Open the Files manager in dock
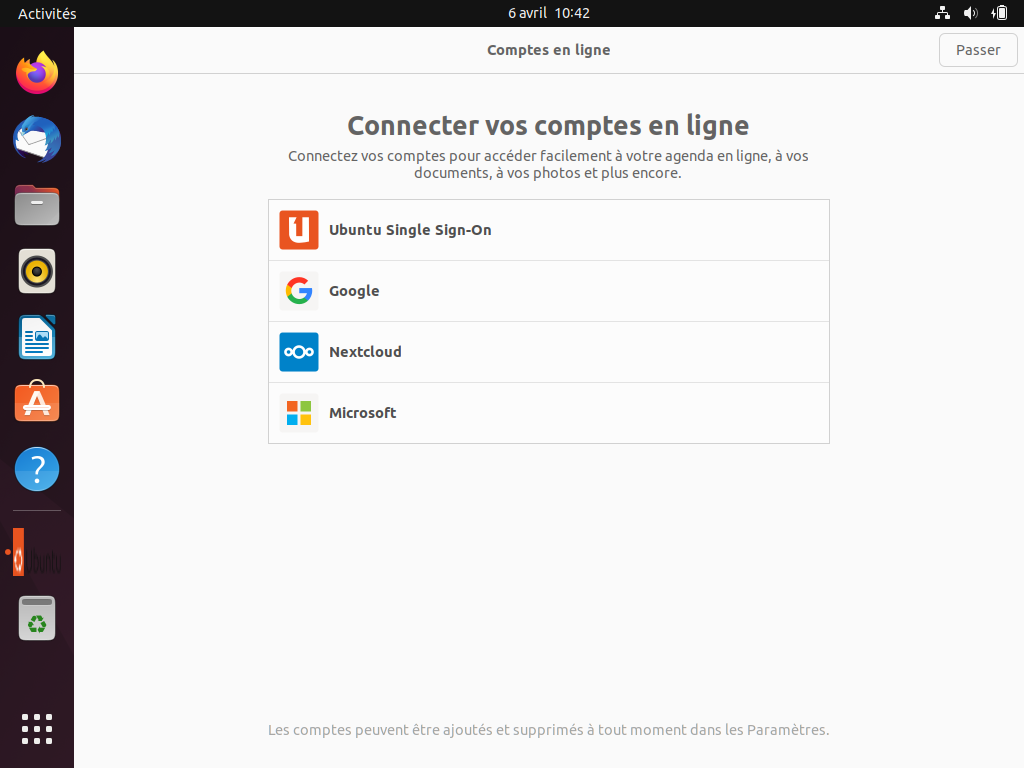The image size is (1024, 768). point(37,205)
